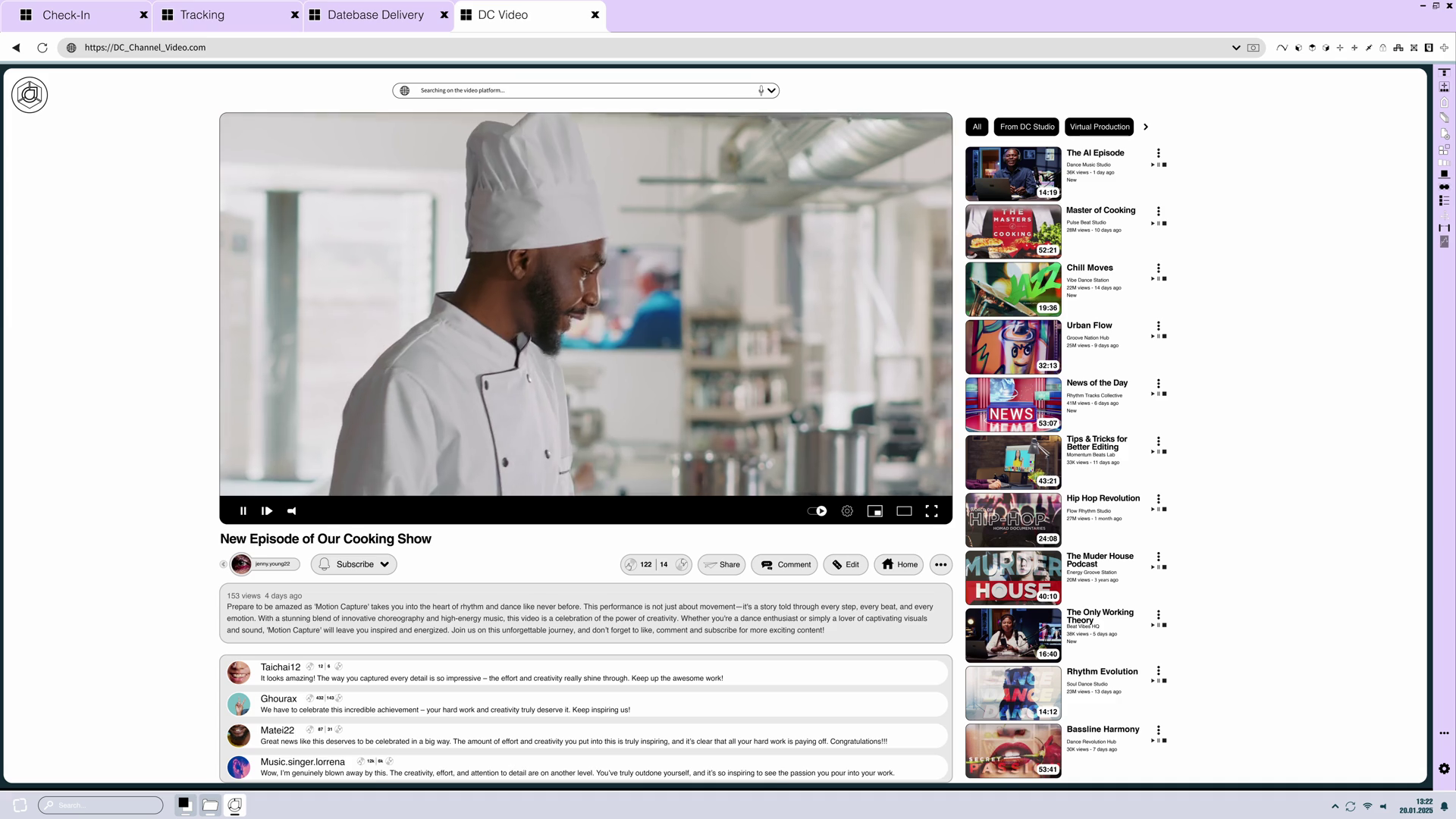Enable picture-in-picture mini player
Screen dimensions: 1456x819
tap(875, 511)
